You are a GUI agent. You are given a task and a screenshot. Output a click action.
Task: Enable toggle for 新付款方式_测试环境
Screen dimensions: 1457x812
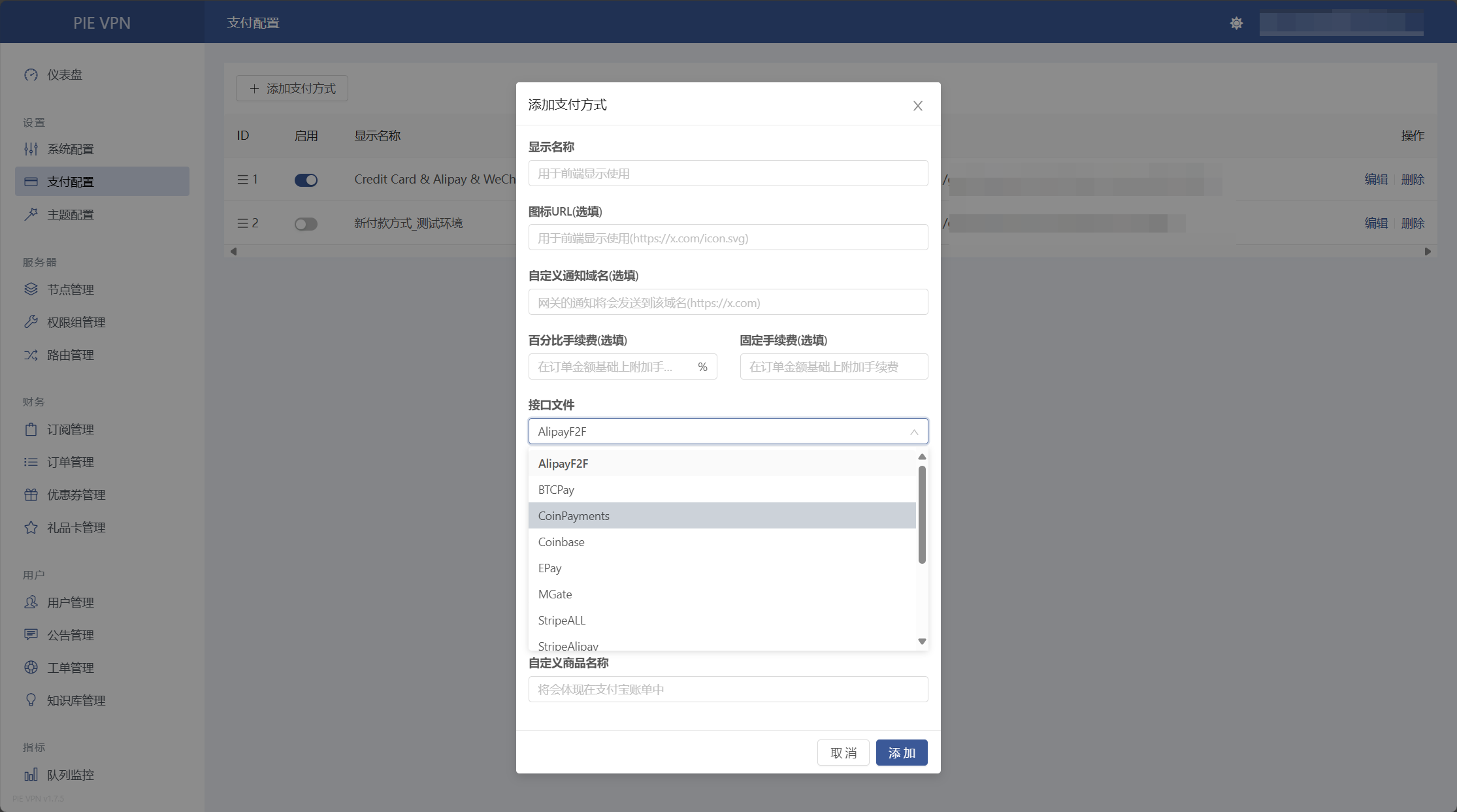coord(306,224)
